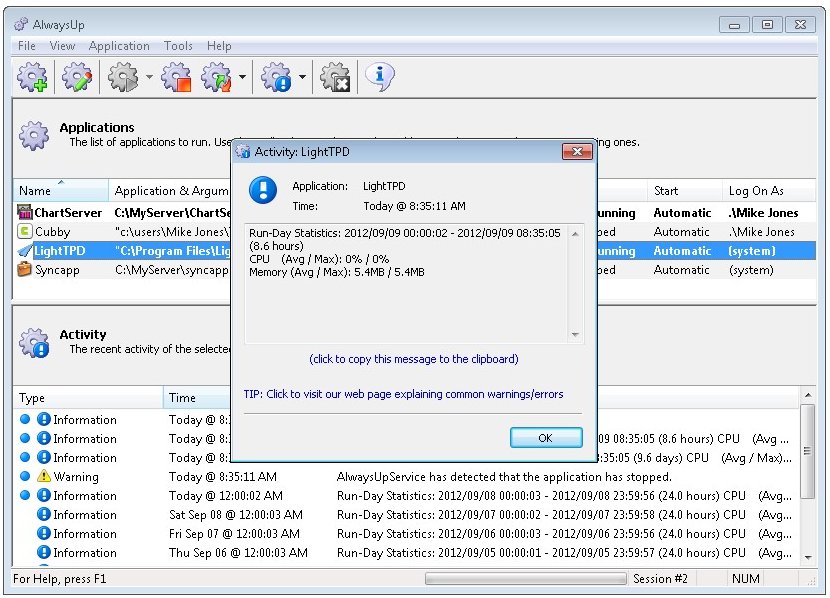
Task: Click the Start Application toolbar icon
Action: (122, 77)
